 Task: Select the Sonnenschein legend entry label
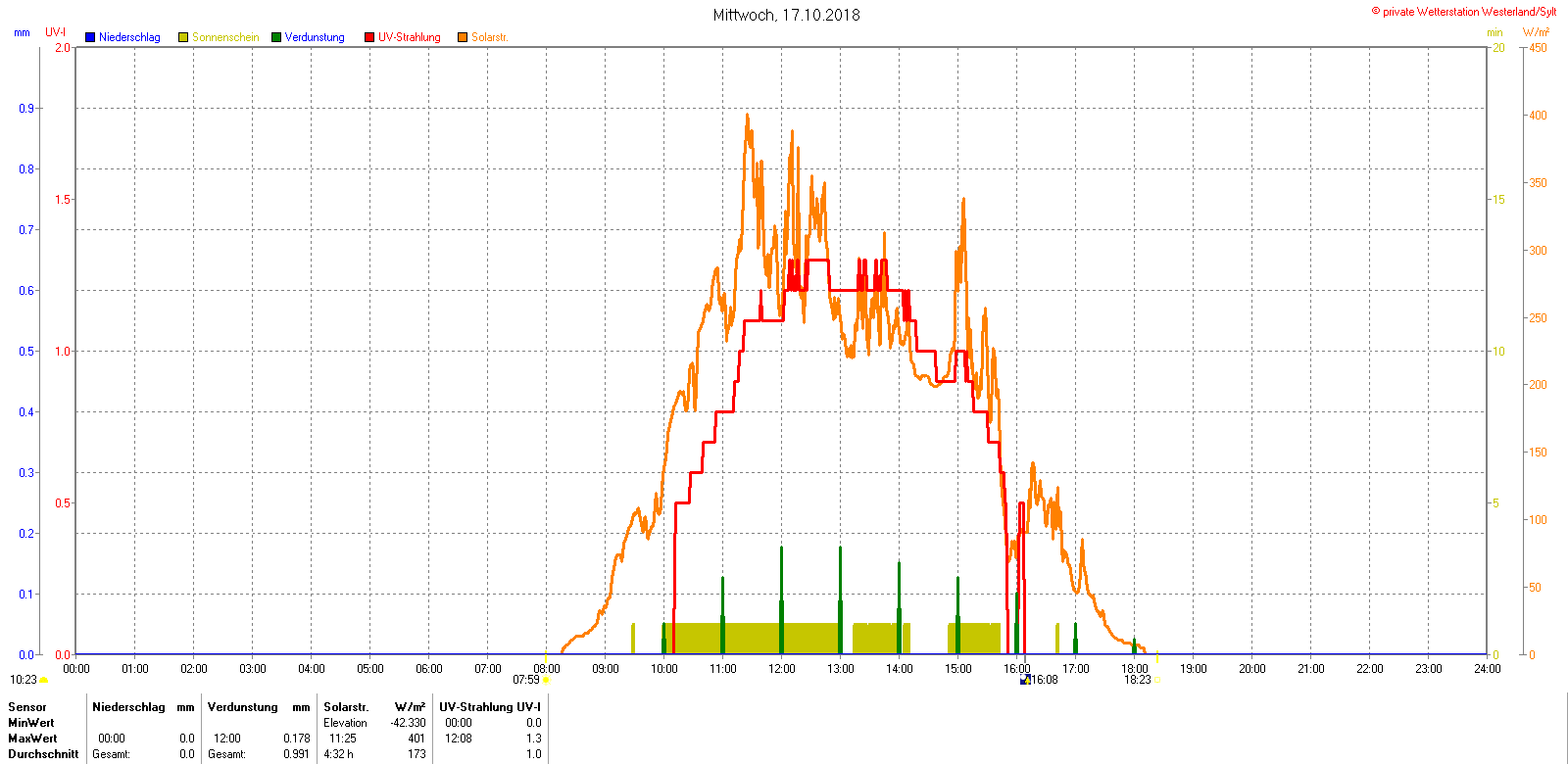pos(225,37)
